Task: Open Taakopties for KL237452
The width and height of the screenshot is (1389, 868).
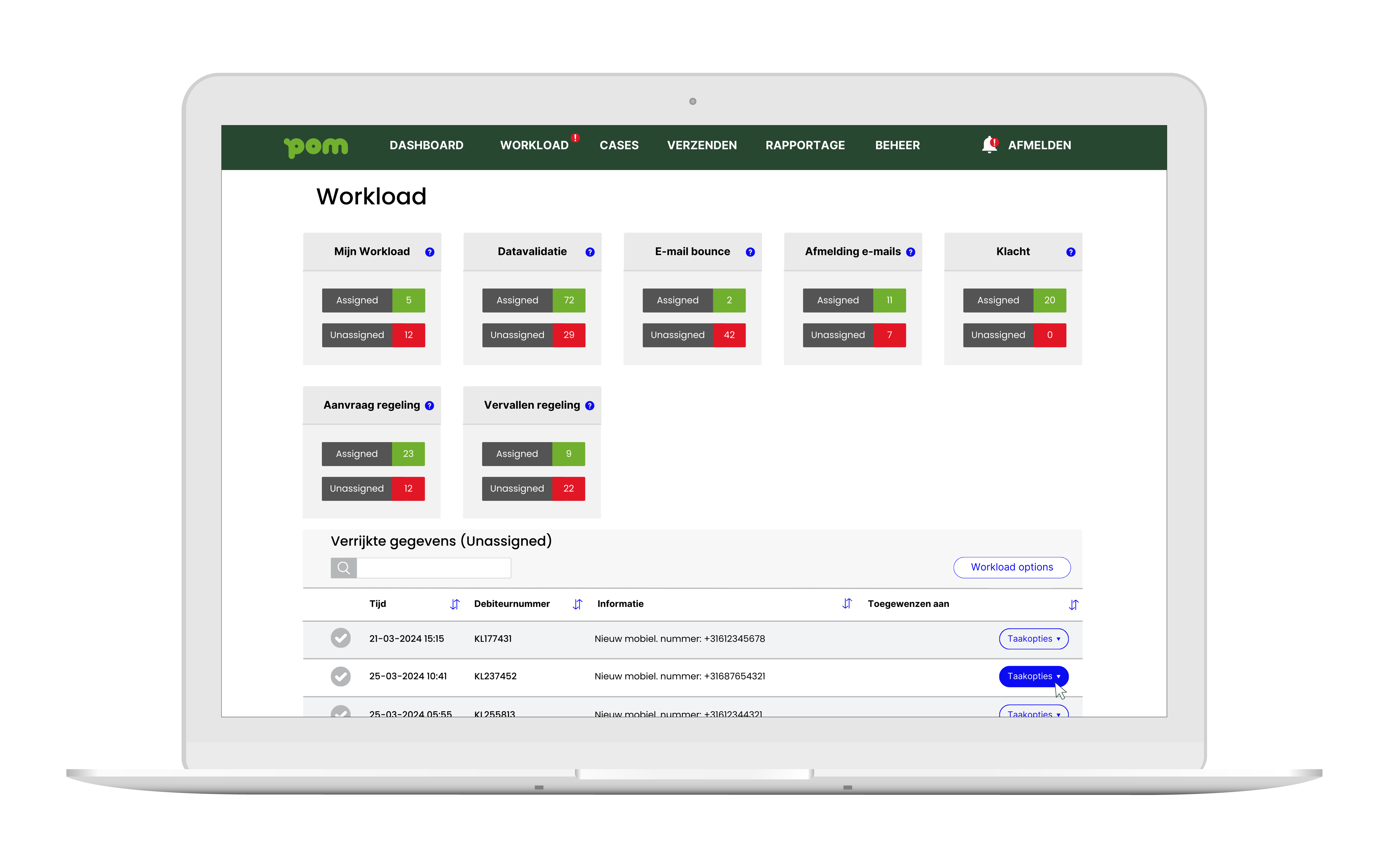Action: (1033, 676)
